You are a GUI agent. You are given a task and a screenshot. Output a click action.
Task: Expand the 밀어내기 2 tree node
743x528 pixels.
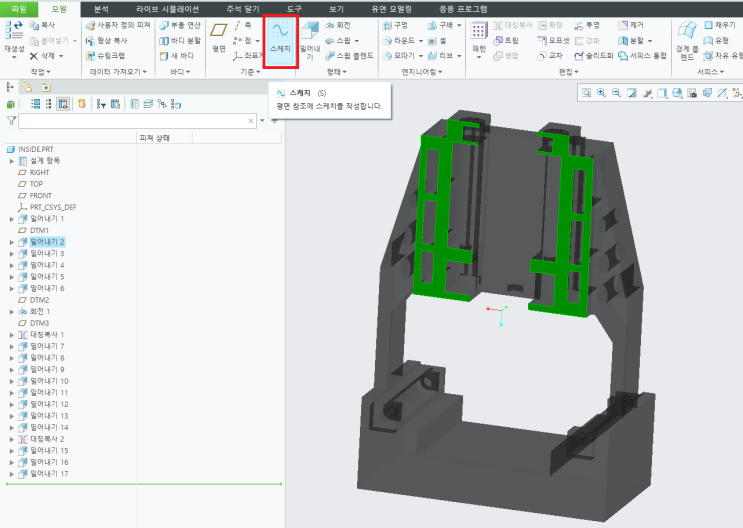point(12,242)
